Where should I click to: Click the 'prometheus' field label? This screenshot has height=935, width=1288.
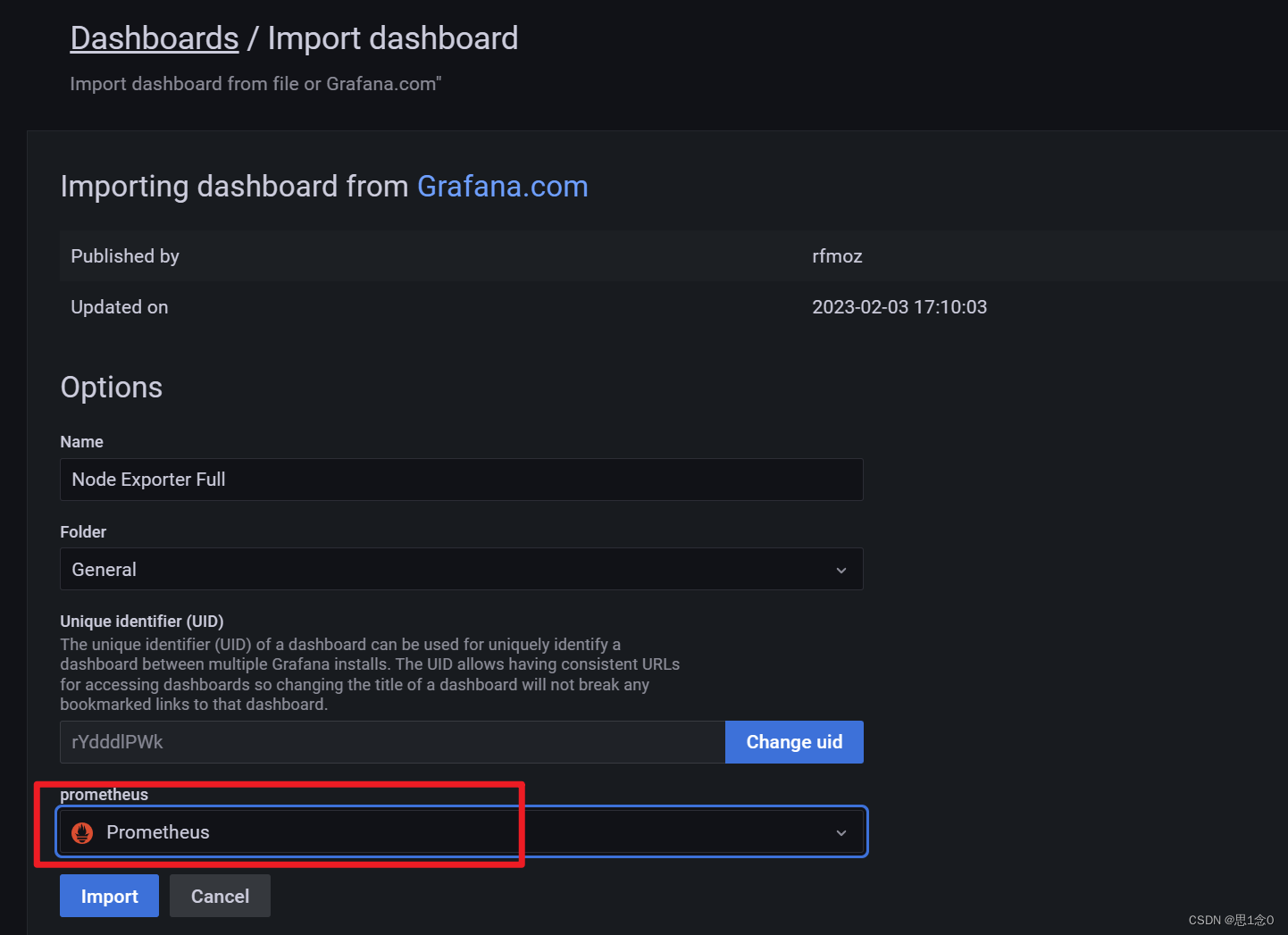point(105,795)
